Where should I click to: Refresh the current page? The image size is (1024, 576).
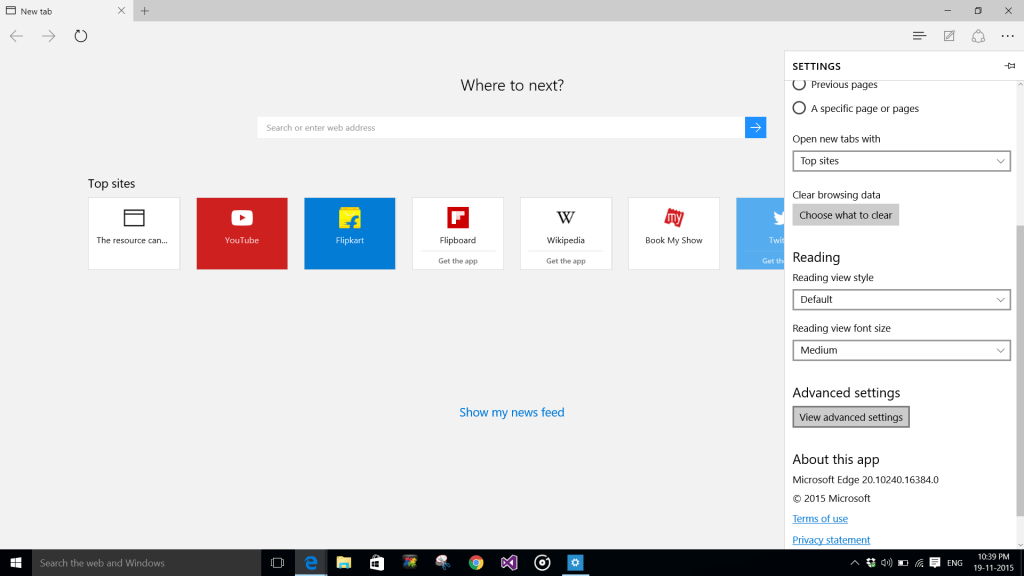[x=80, y=36]
